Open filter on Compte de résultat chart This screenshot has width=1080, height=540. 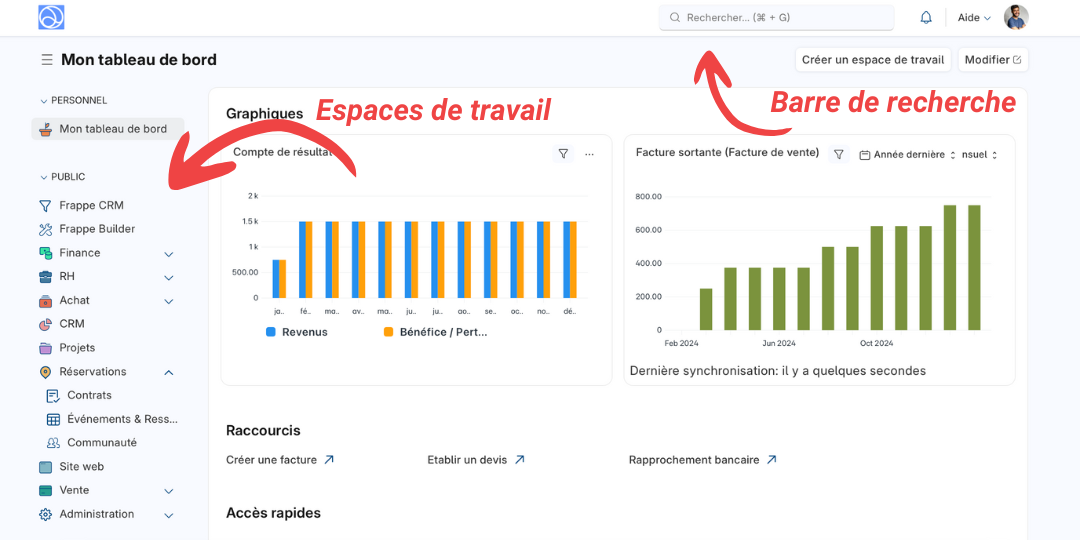point(563,154)
